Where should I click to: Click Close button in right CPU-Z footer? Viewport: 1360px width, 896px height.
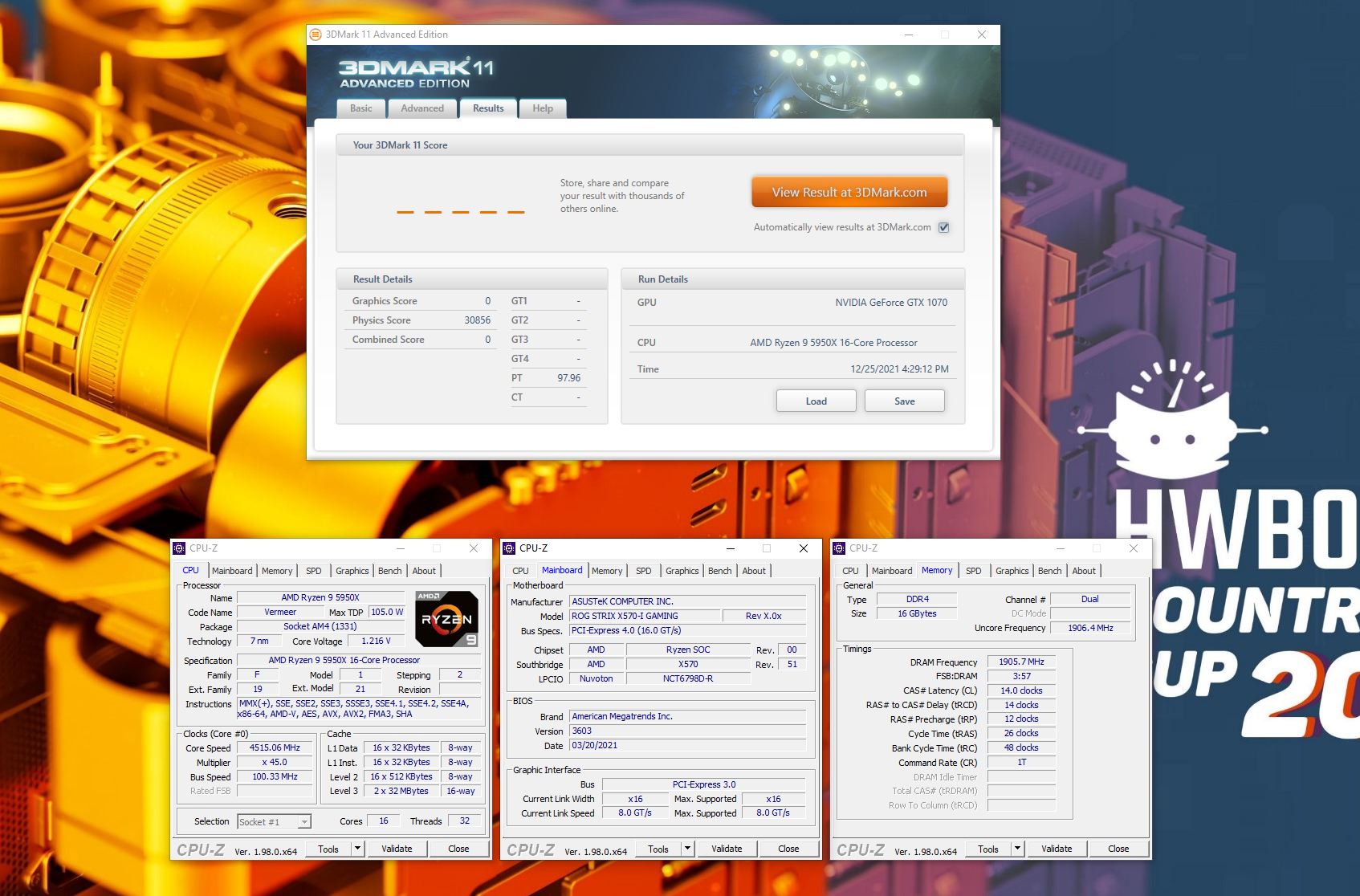click(x=1118, y=849)
